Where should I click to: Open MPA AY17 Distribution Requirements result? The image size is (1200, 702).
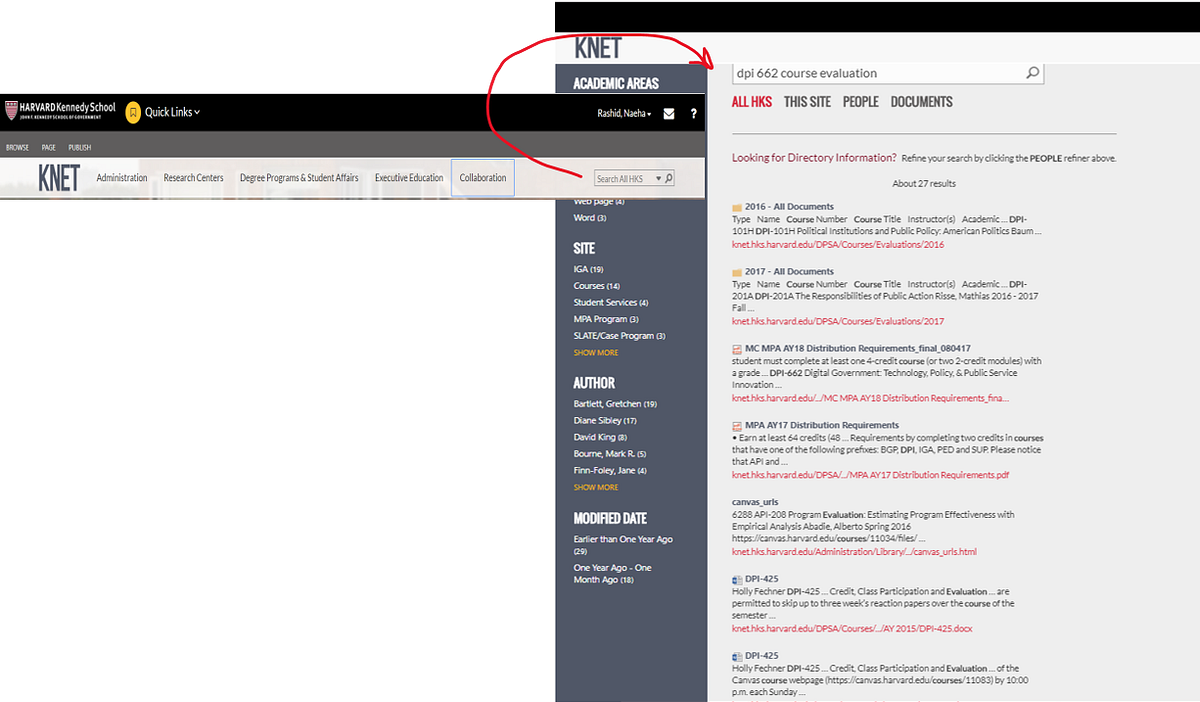(822, 425)
